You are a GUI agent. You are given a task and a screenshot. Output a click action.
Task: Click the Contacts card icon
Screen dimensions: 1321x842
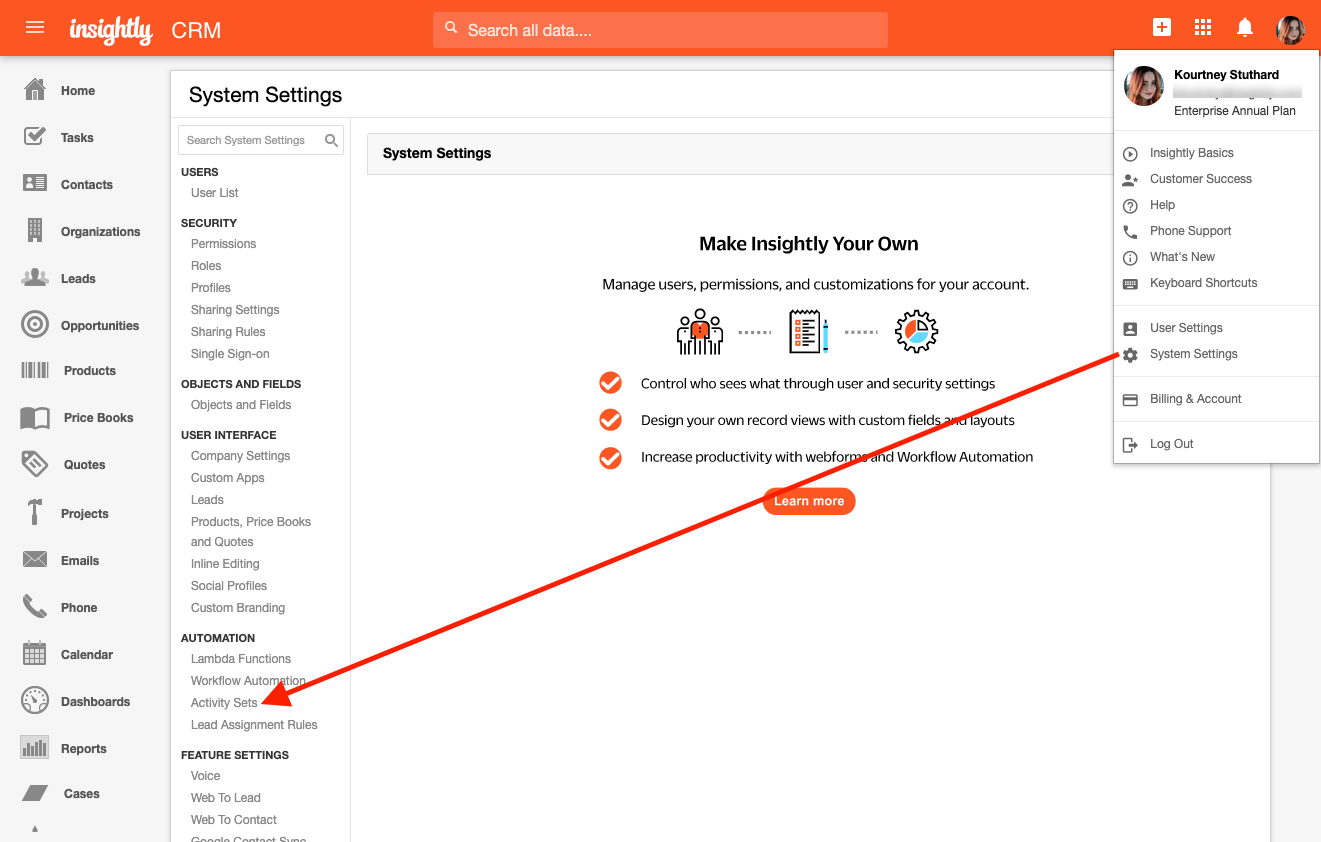click(35, 184)
